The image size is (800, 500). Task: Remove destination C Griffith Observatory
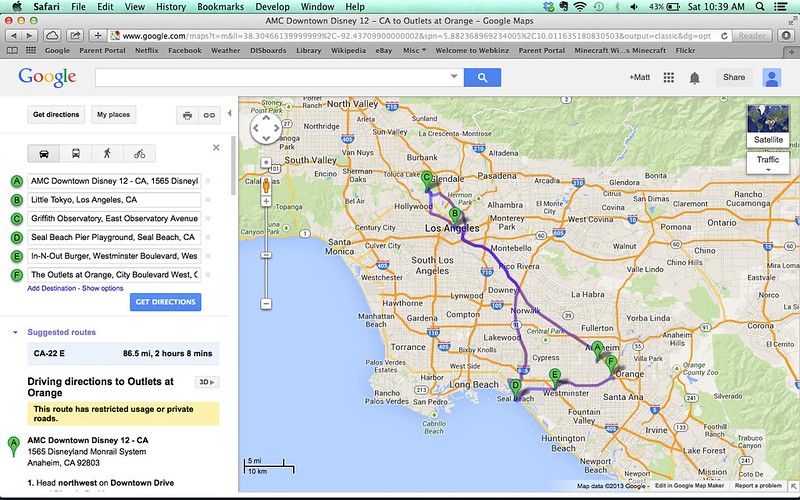tap(208, 218)
